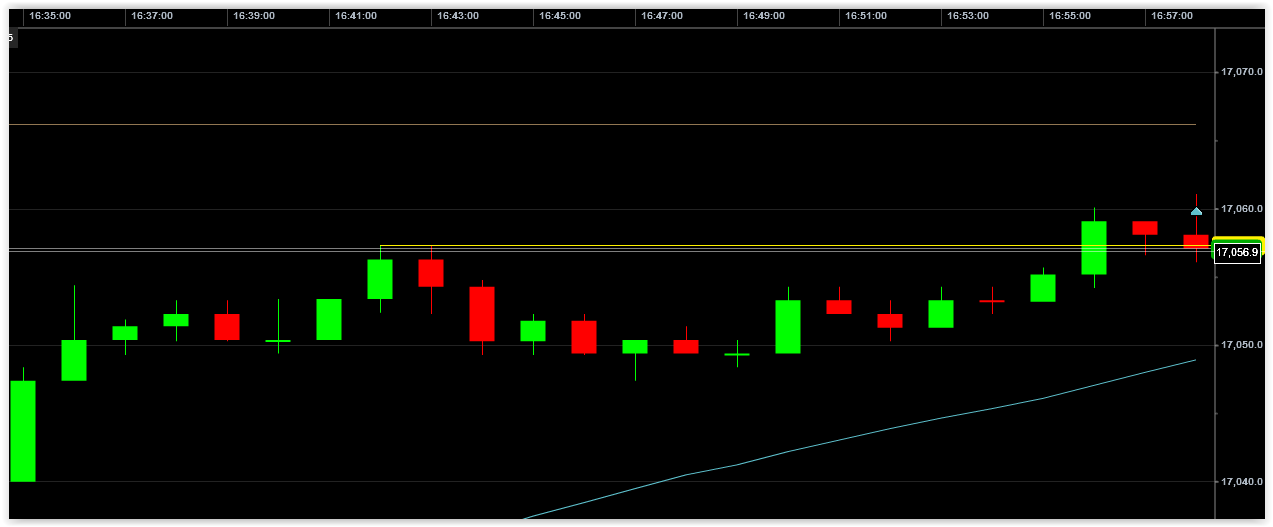Click the green candle at 16:41

pos(329,319)
